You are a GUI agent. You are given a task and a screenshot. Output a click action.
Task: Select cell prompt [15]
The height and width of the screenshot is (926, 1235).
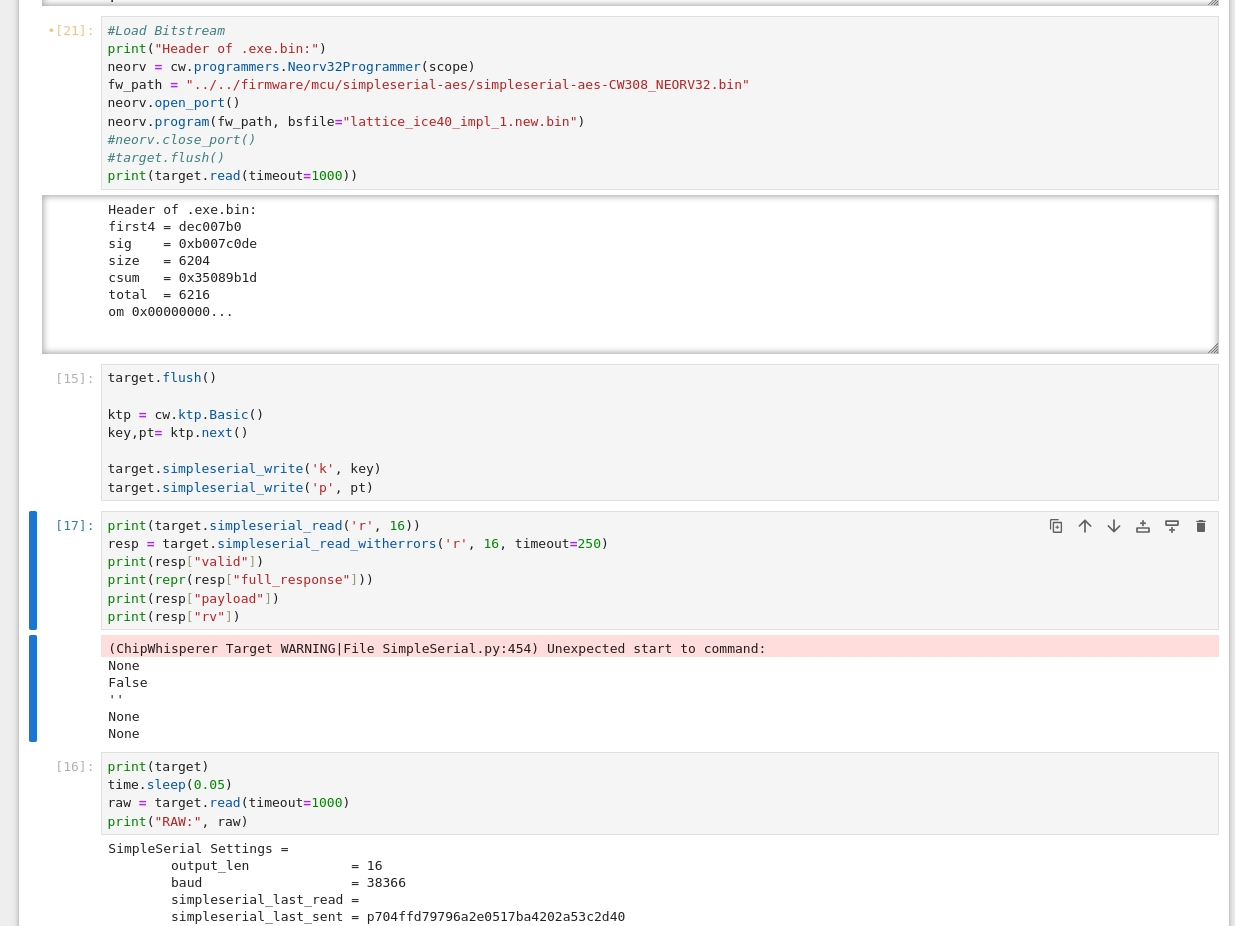(x=74, y=379)
